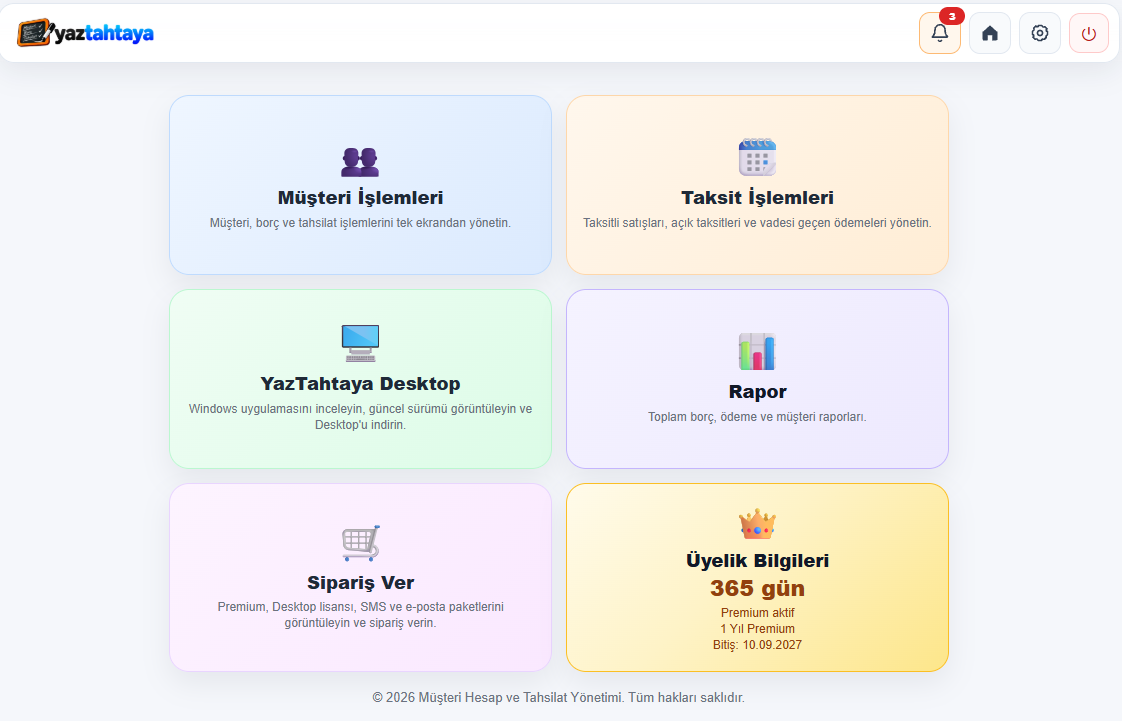Go to home via house icon
This screenshot has height=721, width=1122.
click(990, 33)
